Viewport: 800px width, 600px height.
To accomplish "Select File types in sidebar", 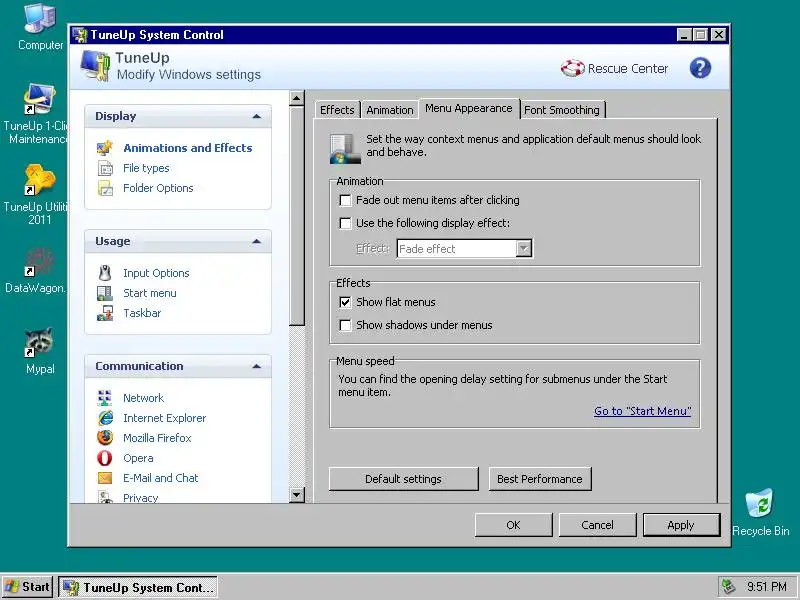I will (x=146, y=168).
